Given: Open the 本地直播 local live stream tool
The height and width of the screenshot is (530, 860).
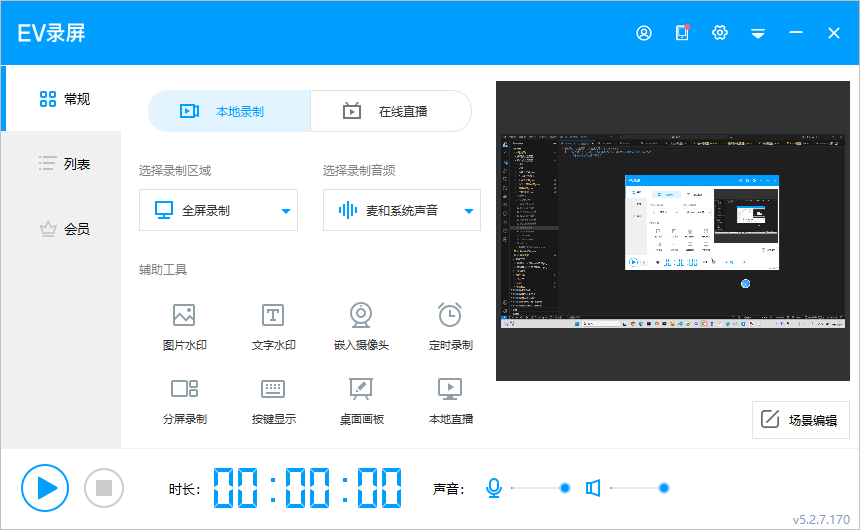Looking at the screenshot, I should [x=450, y=399].
